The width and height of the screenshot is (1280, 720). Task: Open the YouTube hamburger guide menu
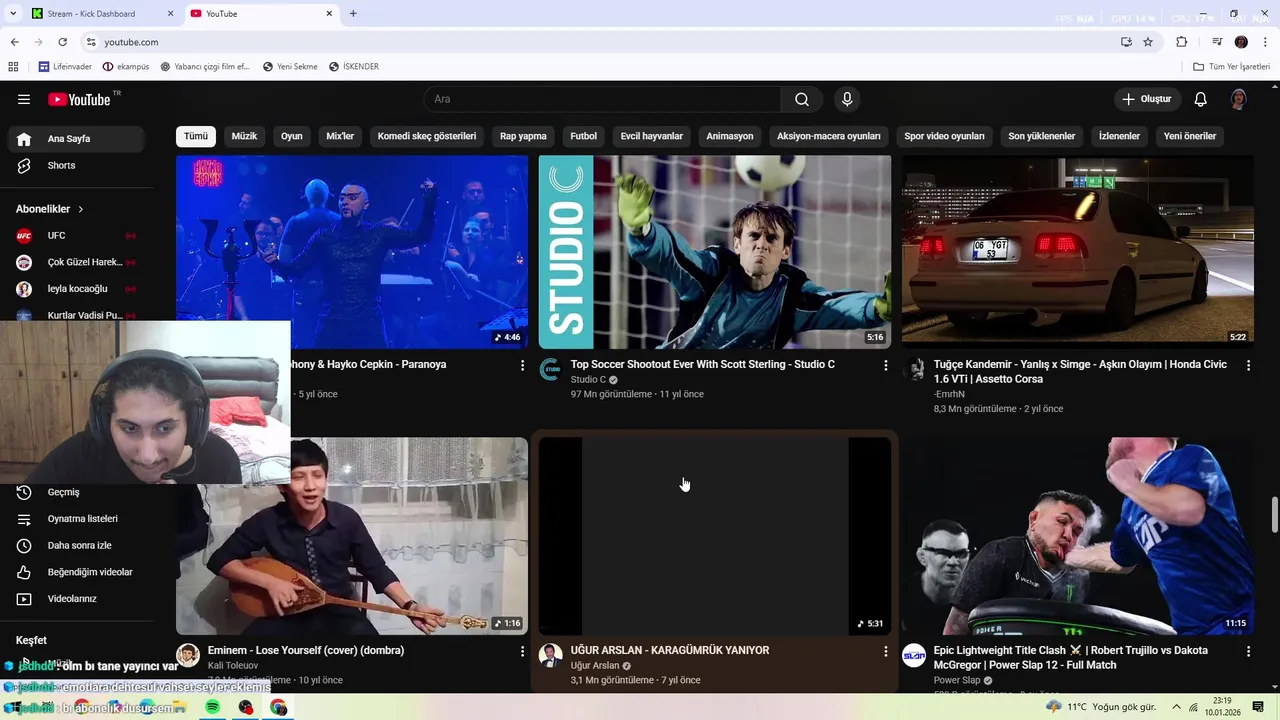pyautogui.click(x=24, y=99)
